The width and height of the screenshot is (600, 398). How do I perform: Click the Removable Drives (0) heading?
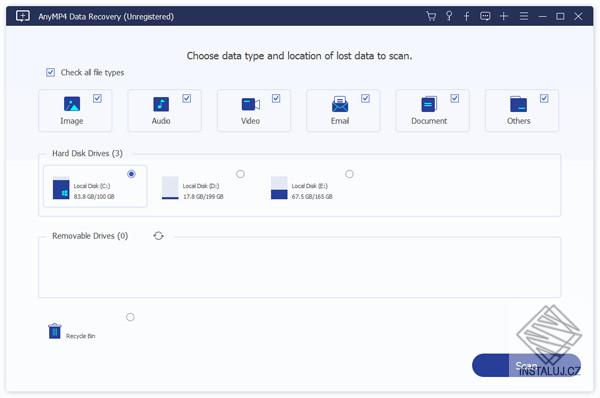(90, 236)
